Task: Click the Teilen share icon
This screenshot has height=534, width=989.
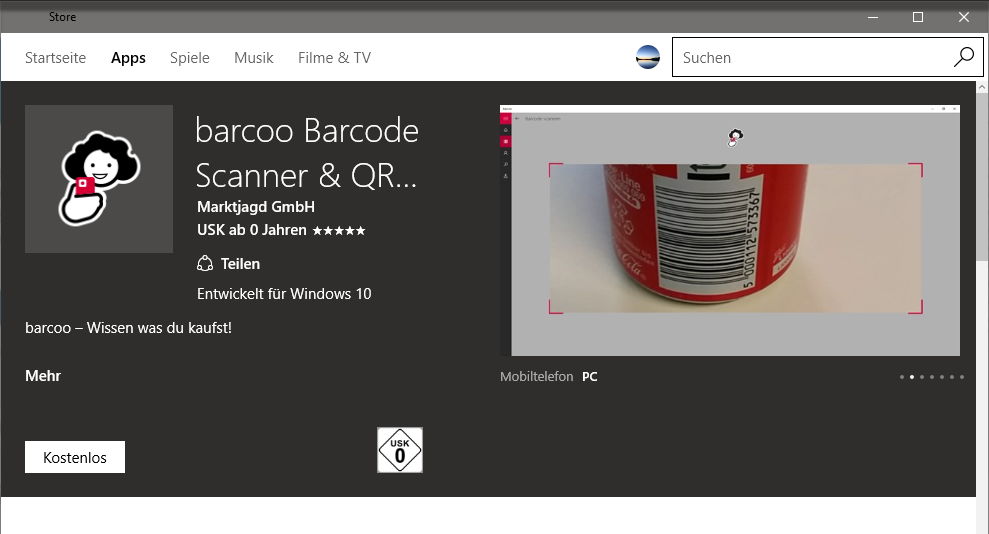Action: coord(205,264)
